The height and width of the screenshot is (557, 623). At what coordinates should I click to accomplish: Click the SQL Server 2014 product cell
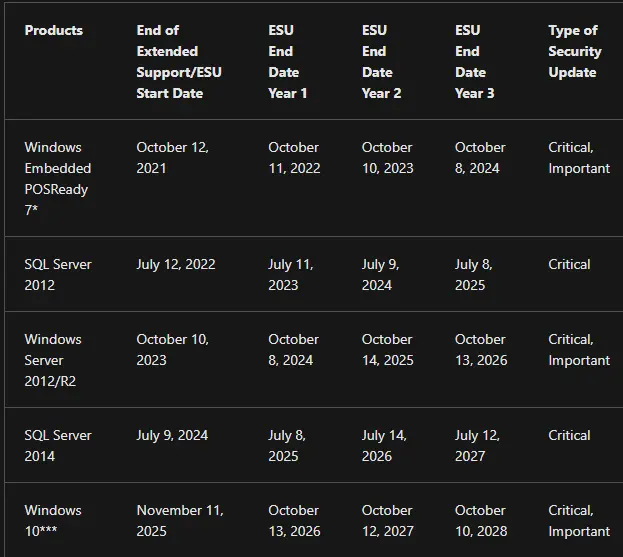click(x=58, y=445)
